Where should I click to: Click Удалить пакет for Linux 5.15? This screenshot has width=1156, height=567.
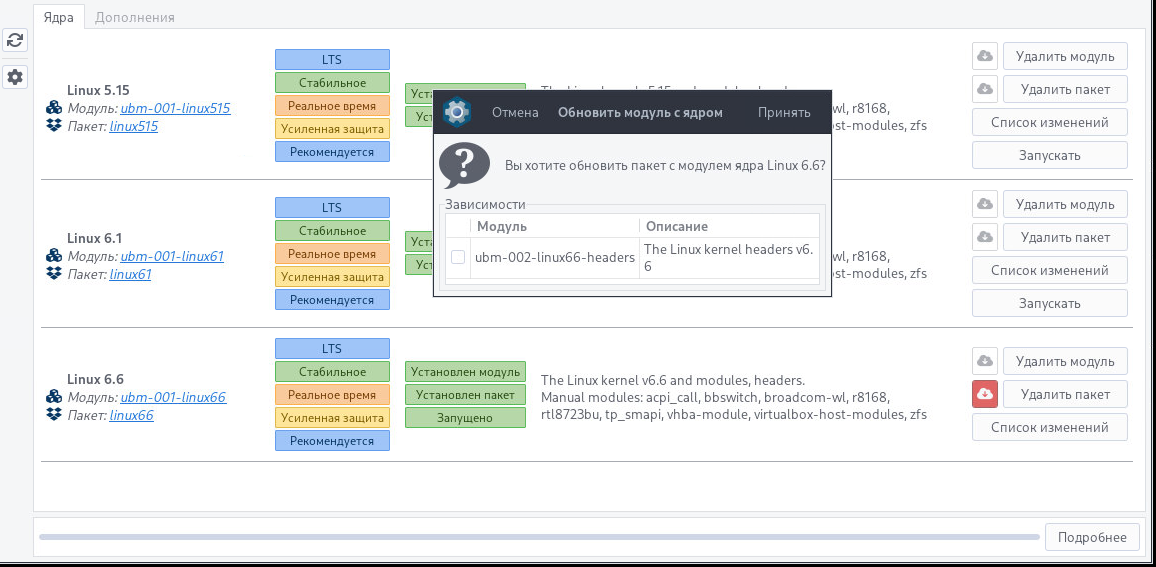point(1065,88)
